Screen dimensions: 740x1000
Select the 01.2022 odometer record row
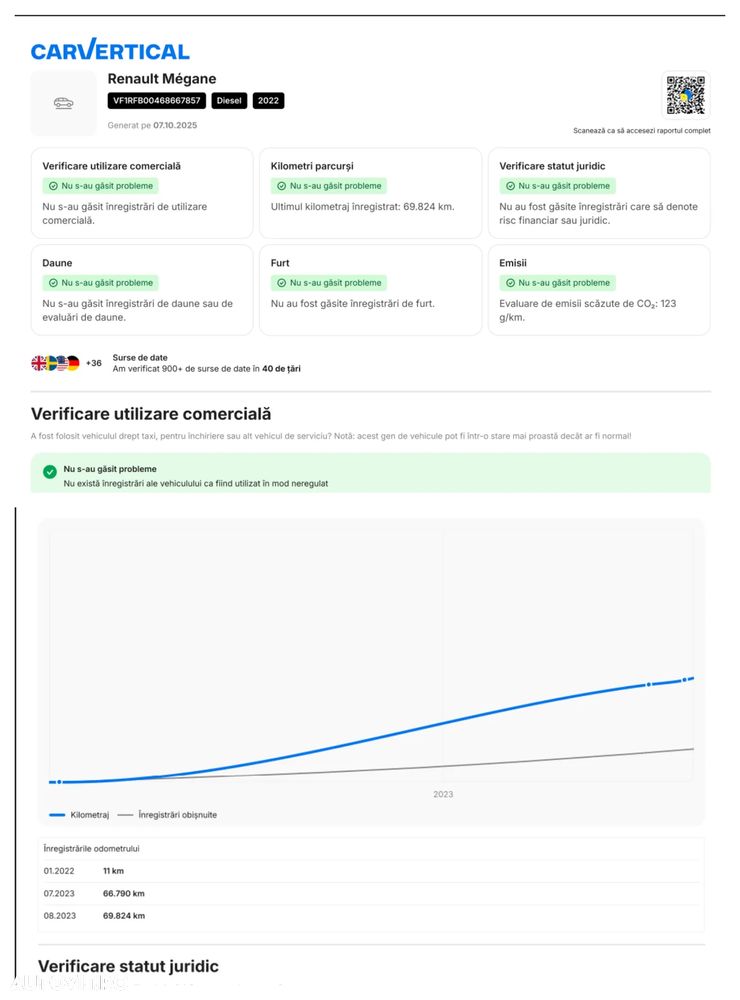[370, 870]
